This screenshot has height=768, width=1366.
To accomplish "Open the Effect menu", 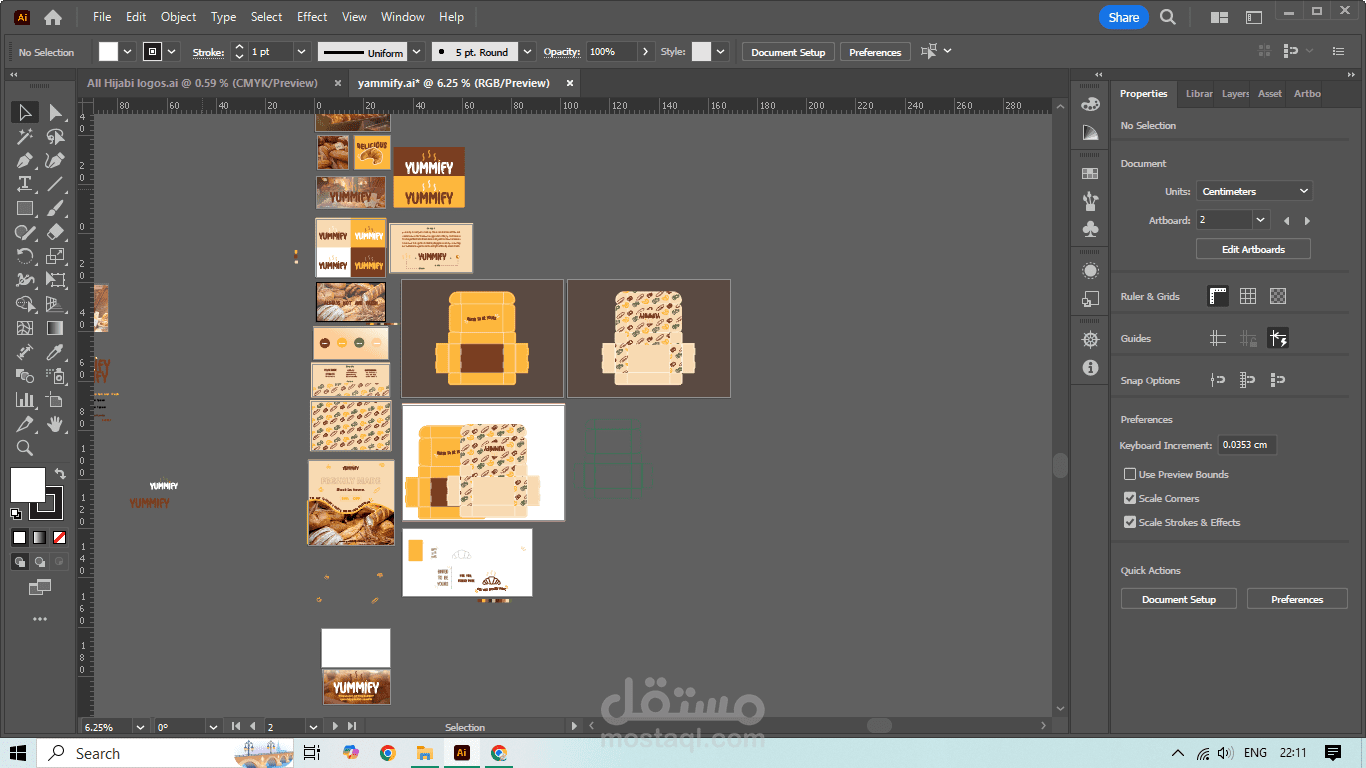I will (312, 17).
